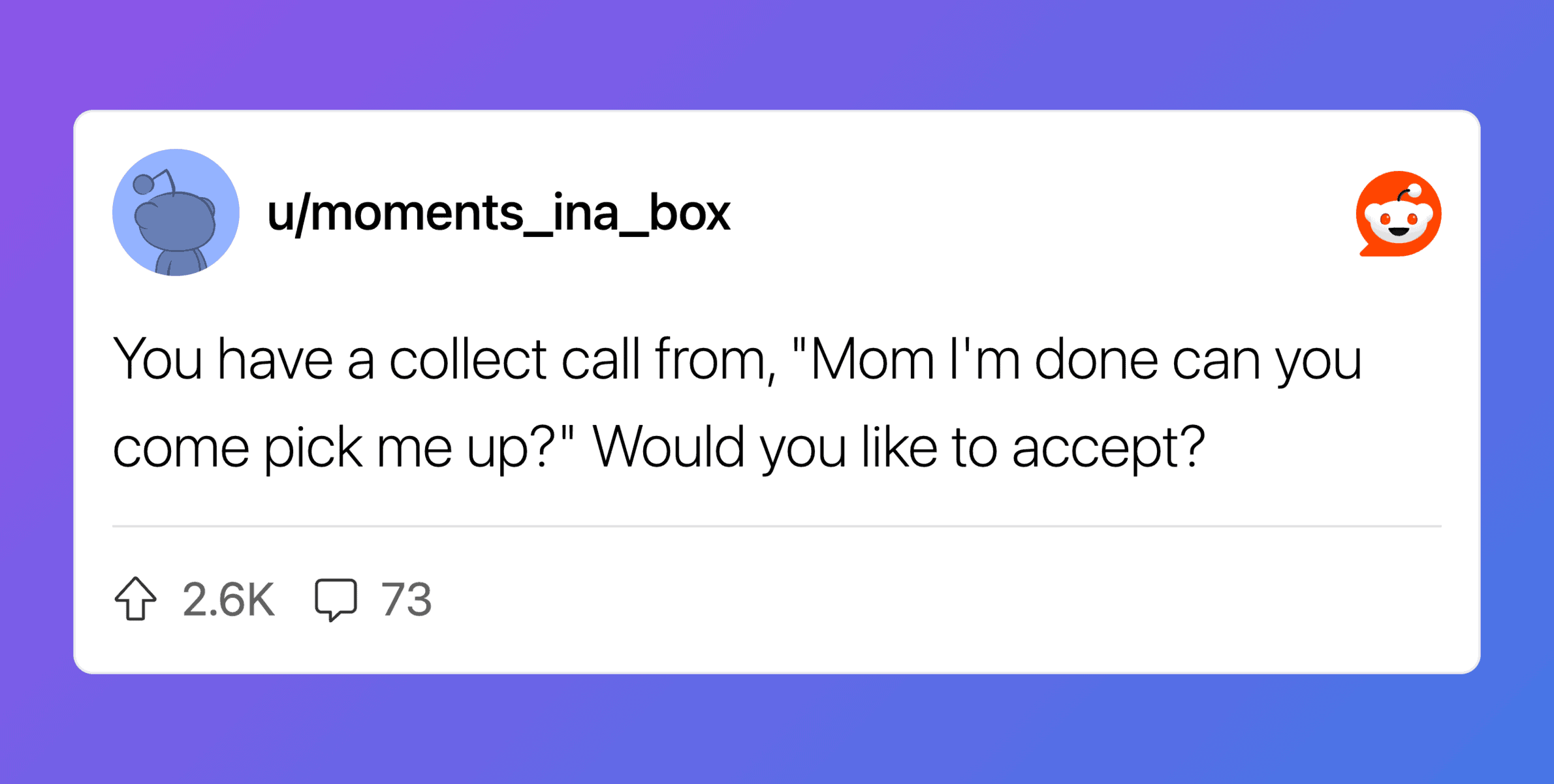
Task: Click the word "collect" in the post
Action: tap(468, 359)
